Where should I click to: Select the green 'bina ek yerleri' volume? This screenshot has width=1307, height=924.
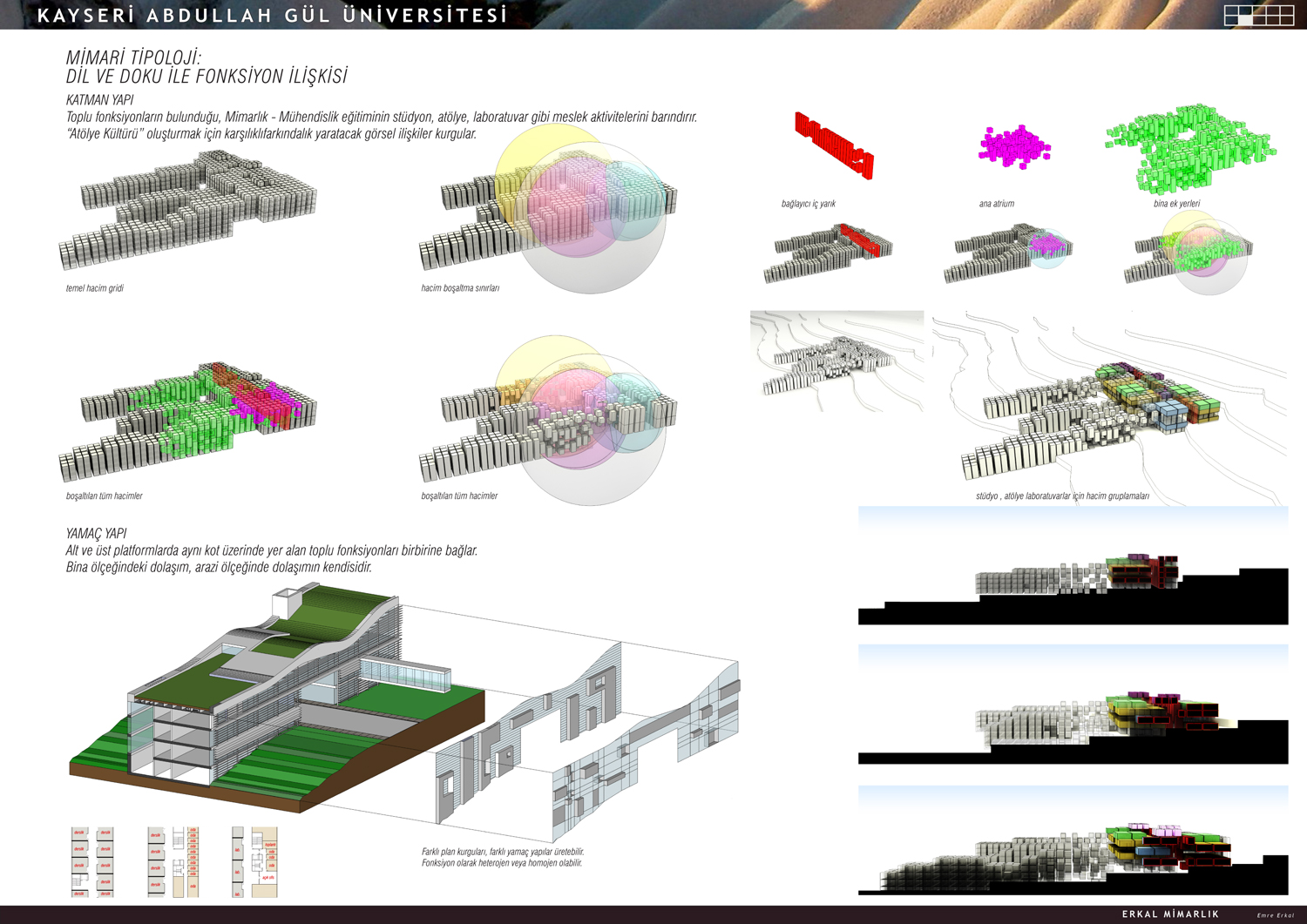[x=1189, y=150]
